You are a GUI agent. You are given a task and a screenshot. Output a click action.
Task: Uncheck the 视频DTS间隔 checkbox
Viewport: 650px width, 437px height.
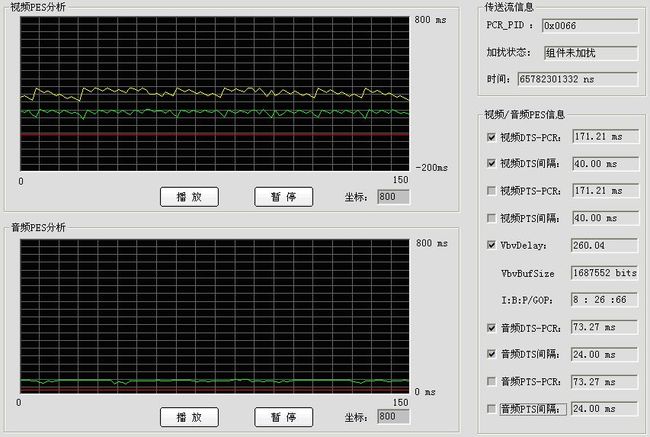491,163
